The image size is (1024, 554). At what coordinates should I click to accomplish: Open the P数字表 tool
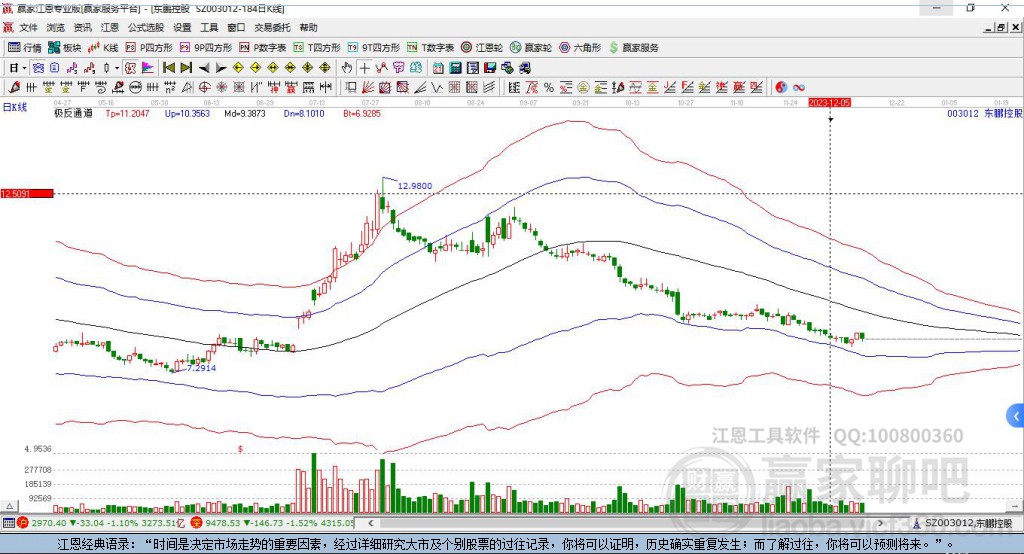point(263,48)
